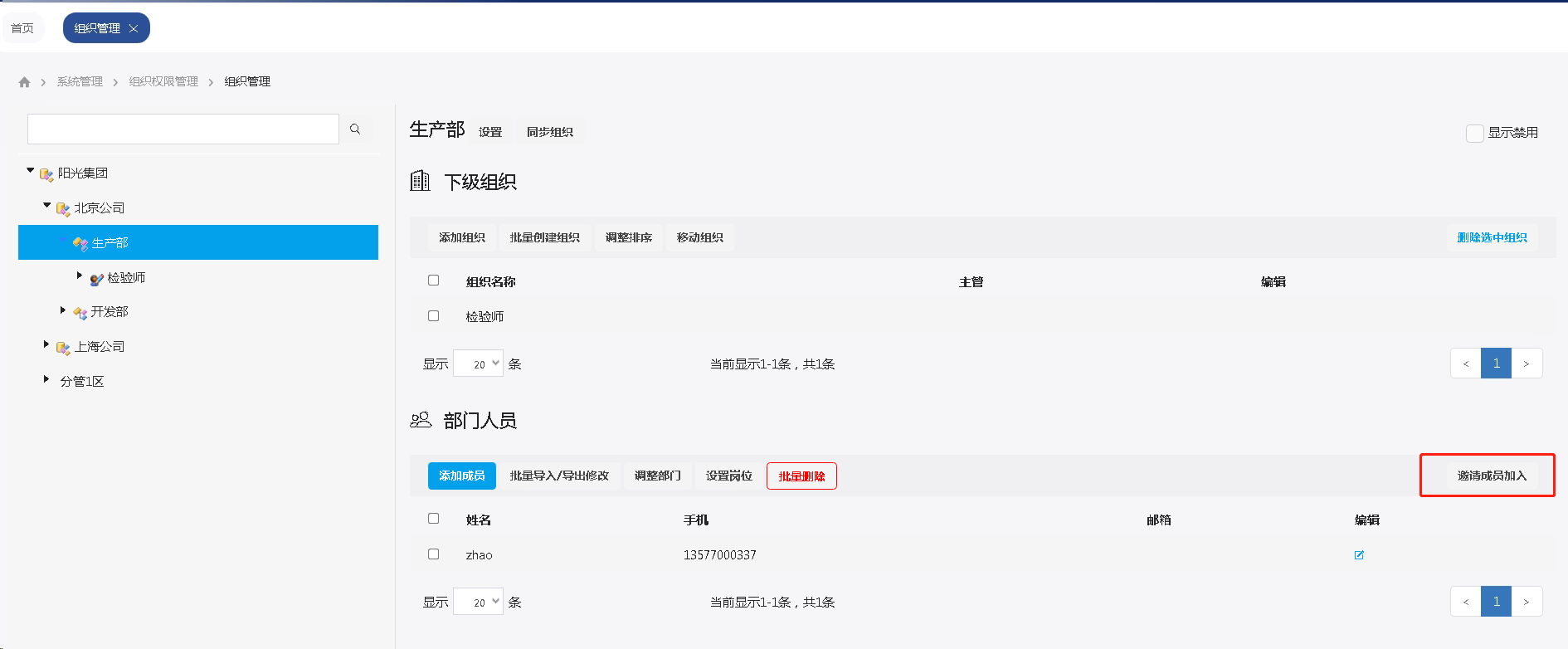
Task: Click the 设置岗位 button
Action: 729,476
